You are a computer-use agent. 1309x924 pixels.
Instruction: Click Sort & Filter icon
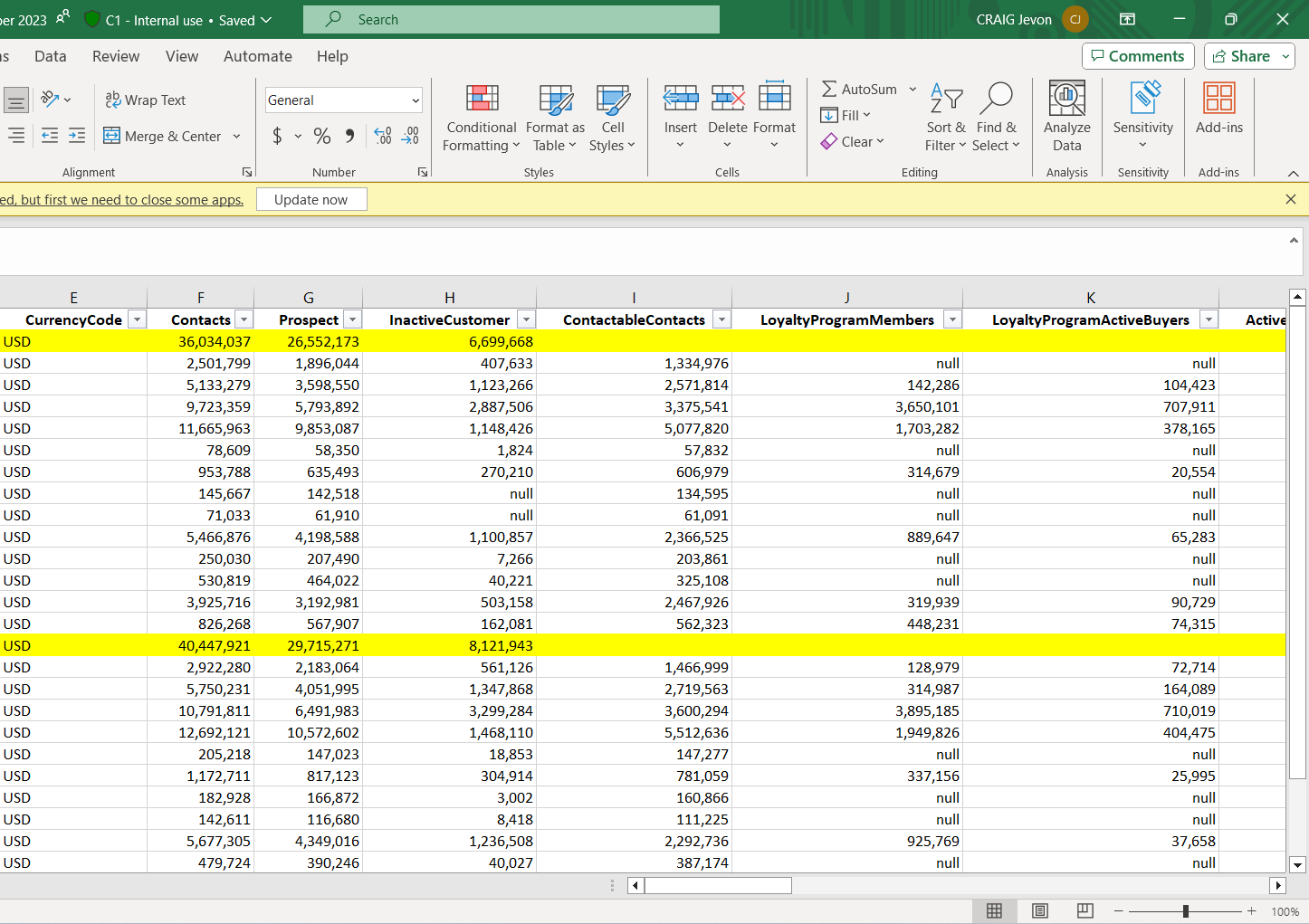point(946,100)
